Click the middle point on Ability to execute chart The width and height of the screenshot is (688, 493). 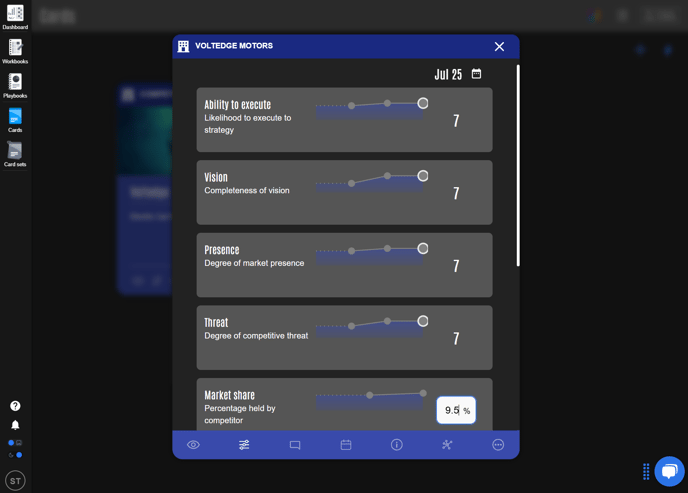[x=387, y=103]
